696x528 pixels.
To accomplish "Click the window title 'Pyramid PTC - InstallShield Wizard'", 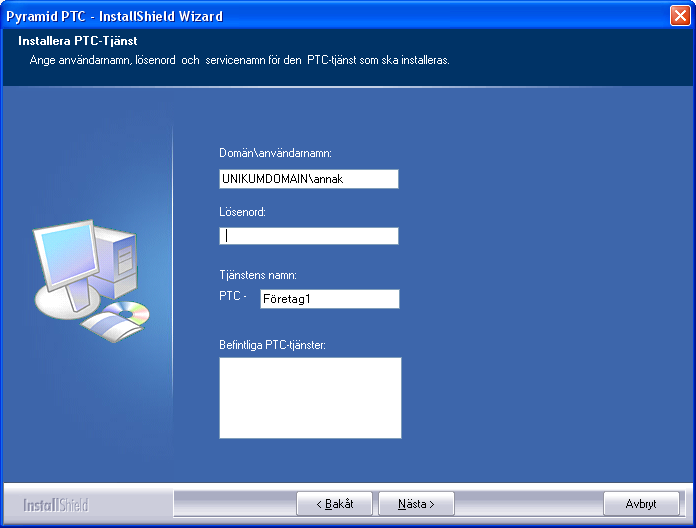I will coord(115,16).
